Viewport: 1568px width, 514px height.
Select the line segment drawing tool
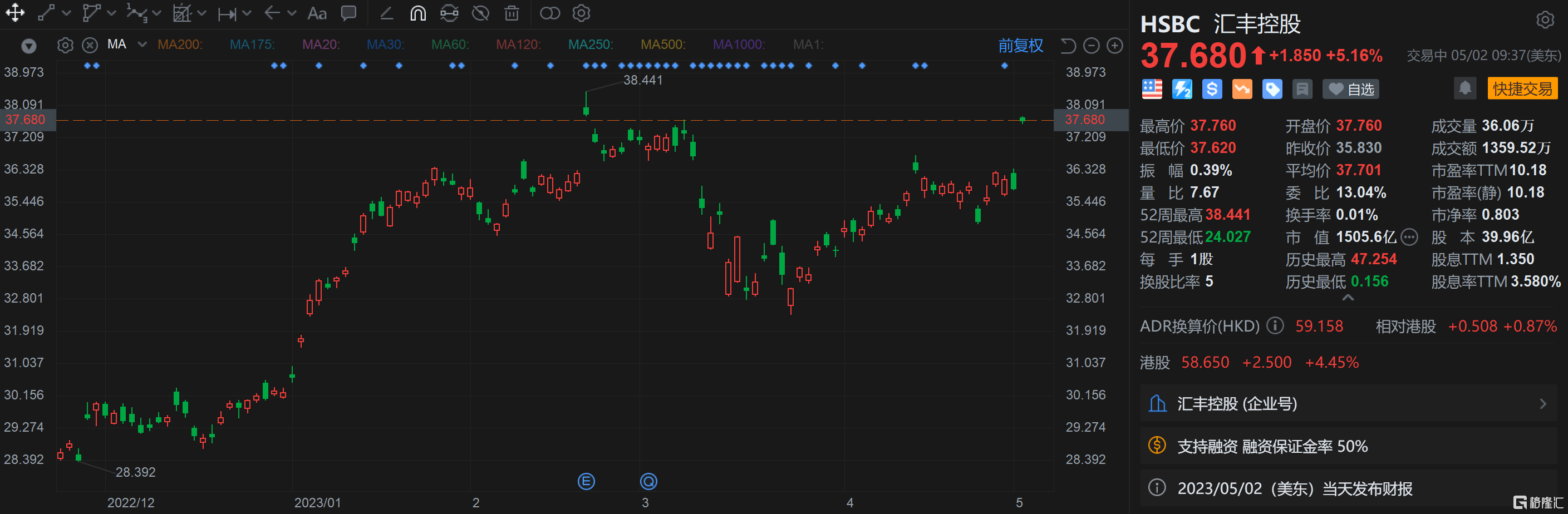click(x=47, y=13)
